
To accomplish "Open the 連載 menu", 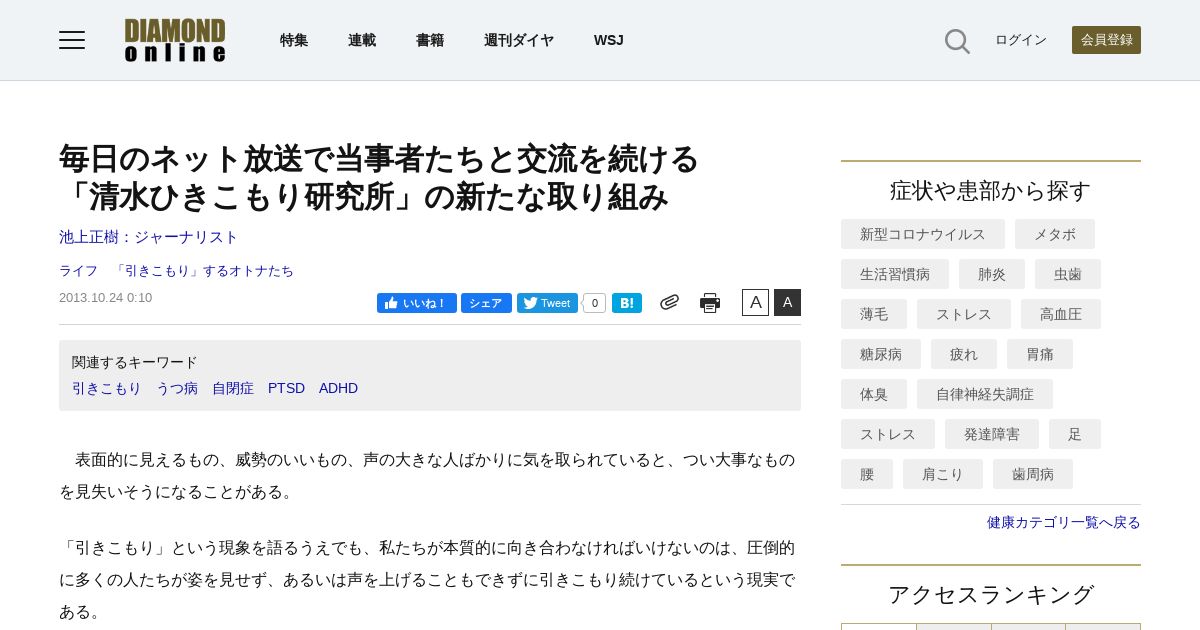I will tap(362, 40).
